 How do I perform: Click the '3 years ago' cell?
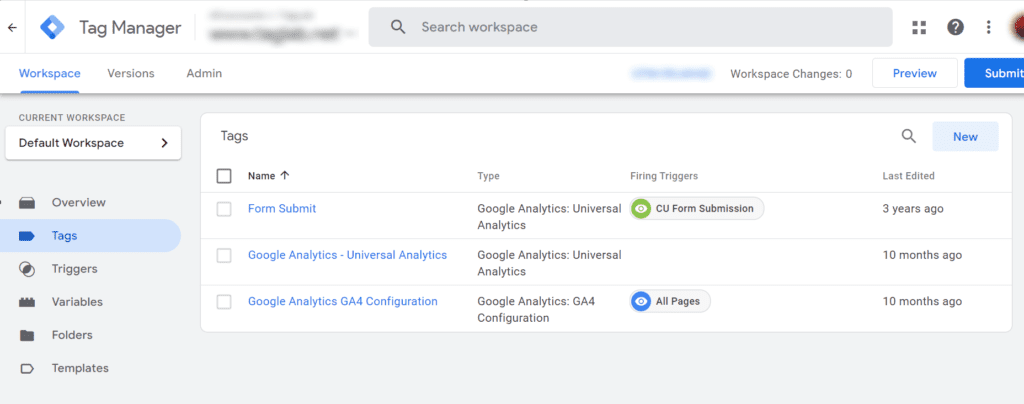[913, 209]
